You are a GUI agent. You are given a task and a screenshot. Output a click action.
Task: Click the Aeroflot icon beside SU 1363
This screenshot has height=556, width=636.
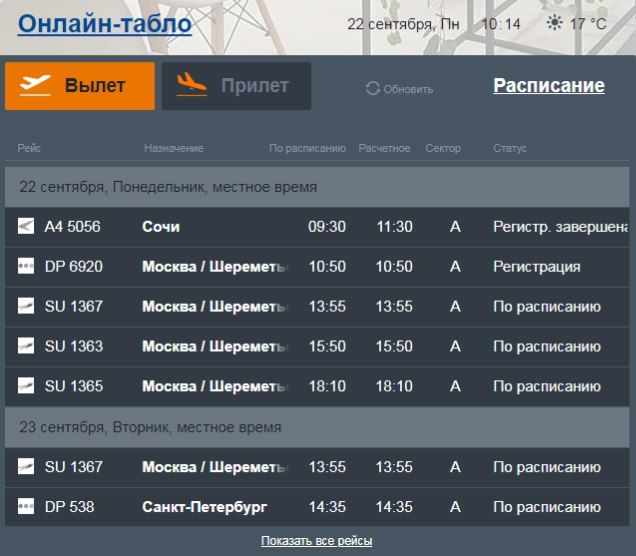[x=26, y=347]
